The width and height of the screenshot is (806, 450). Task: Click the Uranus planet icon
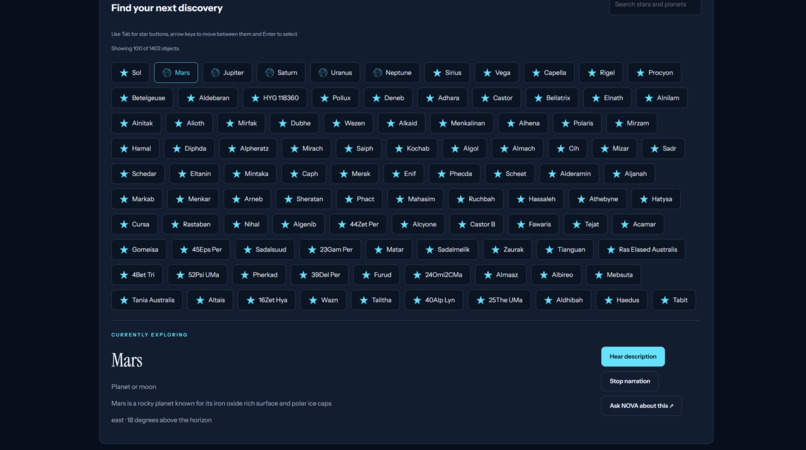pyautogui.click(x=323, y=73)
